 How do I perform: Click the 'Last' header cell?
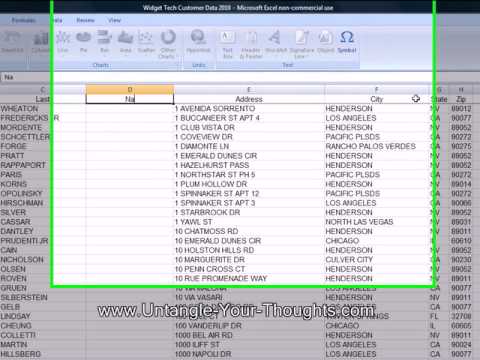(x=43, y=99)
